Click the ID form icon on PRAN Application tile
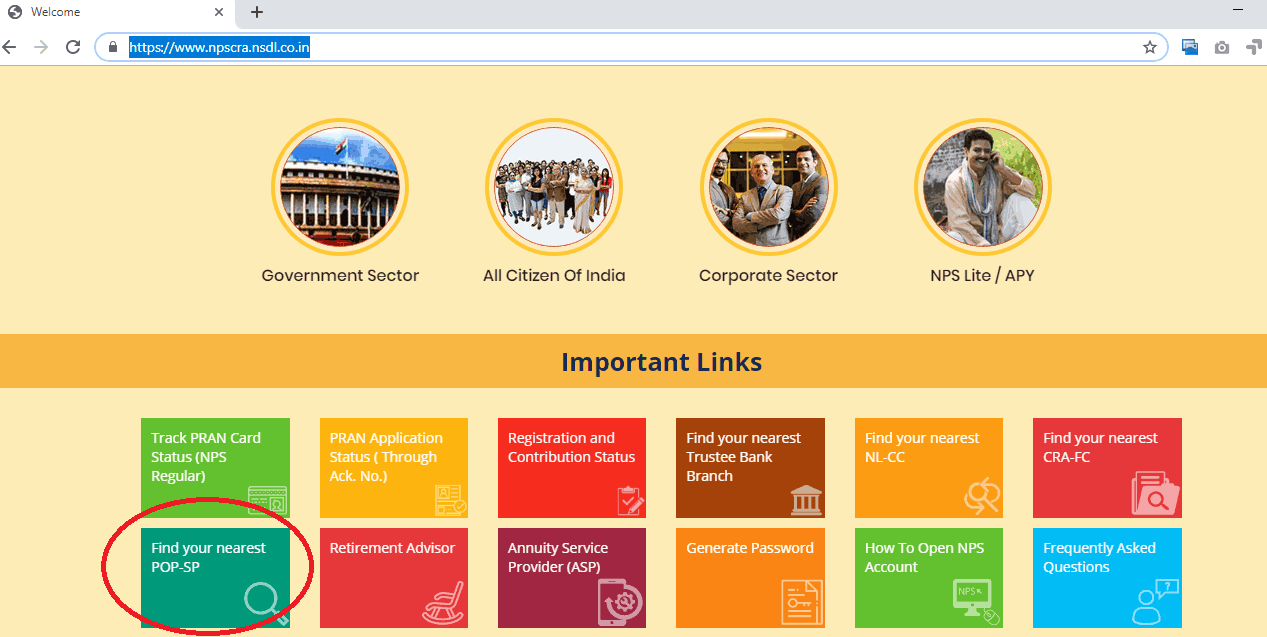Screen dimensions: 1267x637 coord(450,499)
